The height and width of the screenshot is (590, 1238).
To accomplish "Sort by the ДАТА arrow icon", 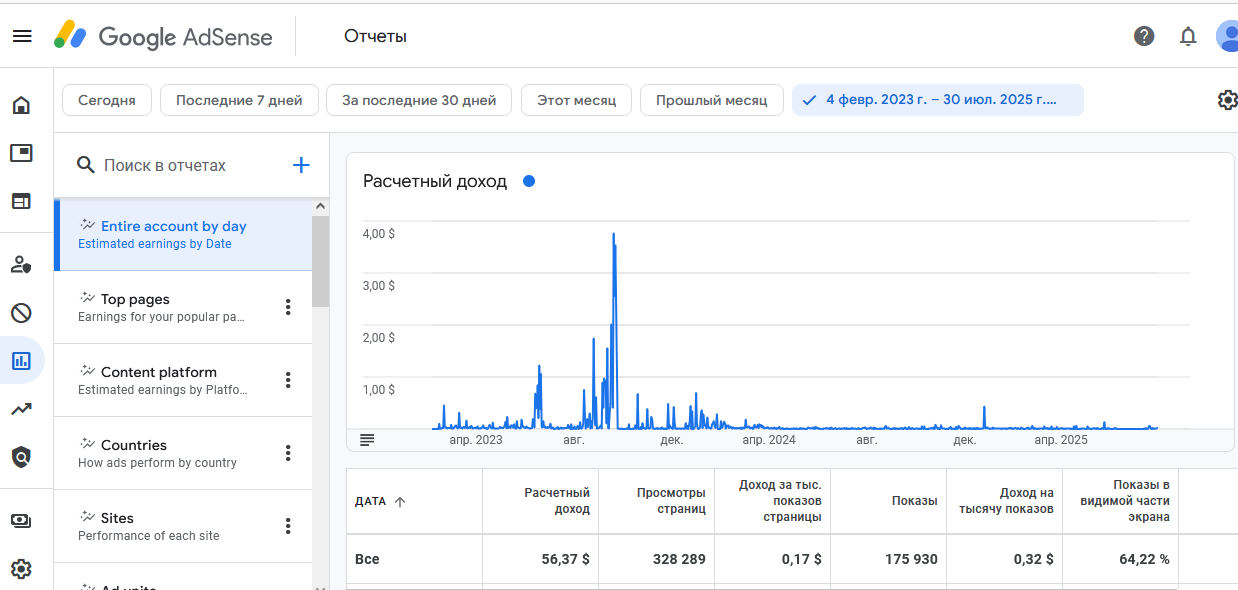I will tap(400, 502).
